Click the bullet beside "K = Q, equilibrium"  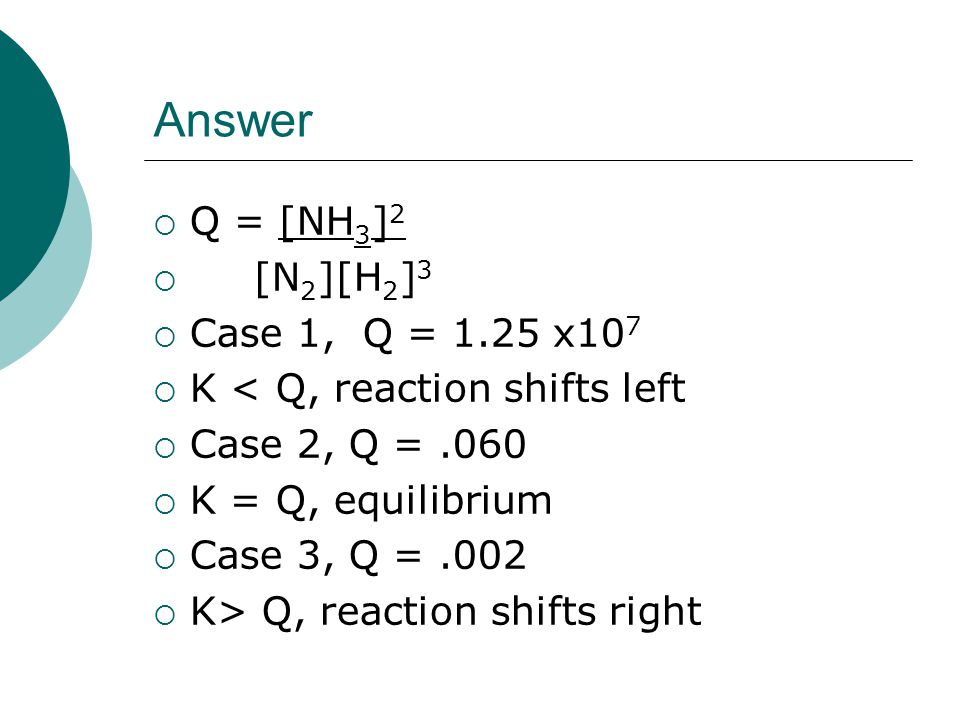coord(165,503)
